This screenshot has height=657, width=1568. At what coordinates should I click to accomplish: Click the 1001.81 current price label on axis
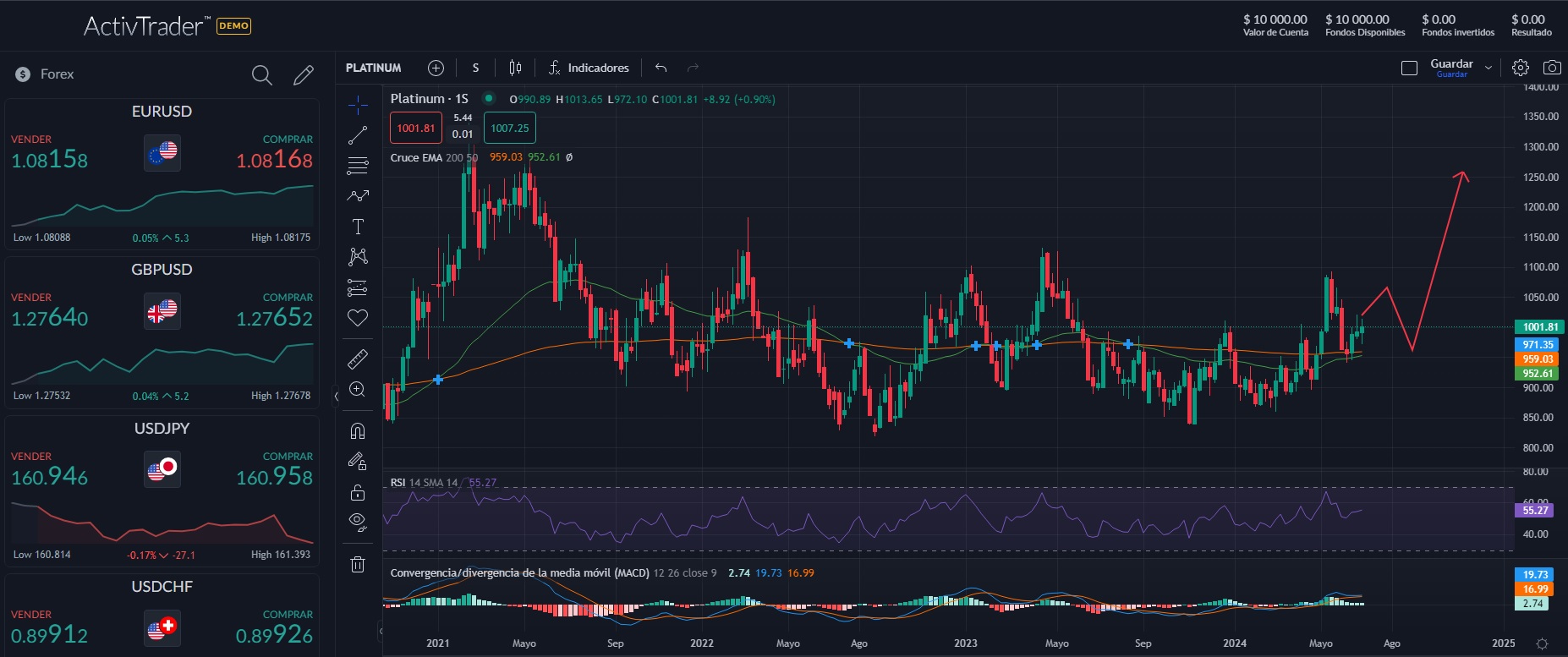(x=1539, y=327)
